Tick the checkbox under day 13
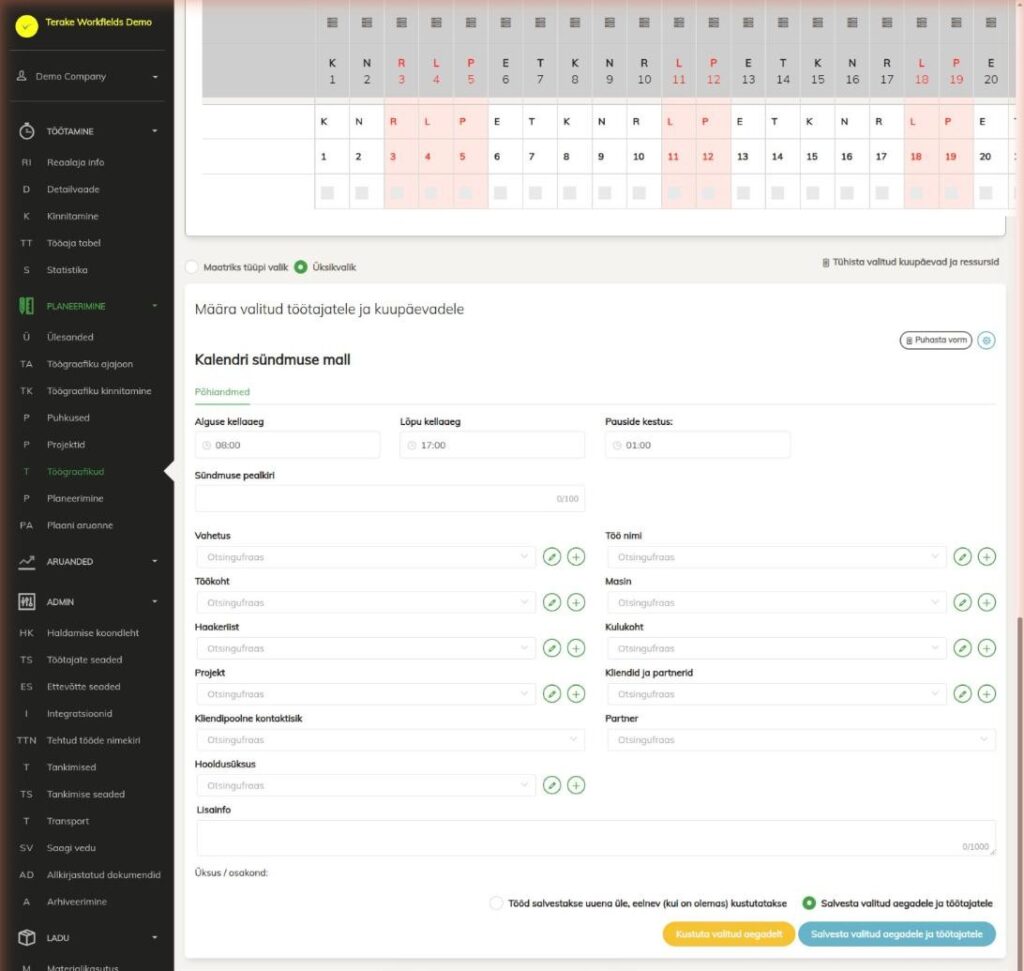Image resolution: width=1024 pixels, height=971 pixels. point(743,193)
